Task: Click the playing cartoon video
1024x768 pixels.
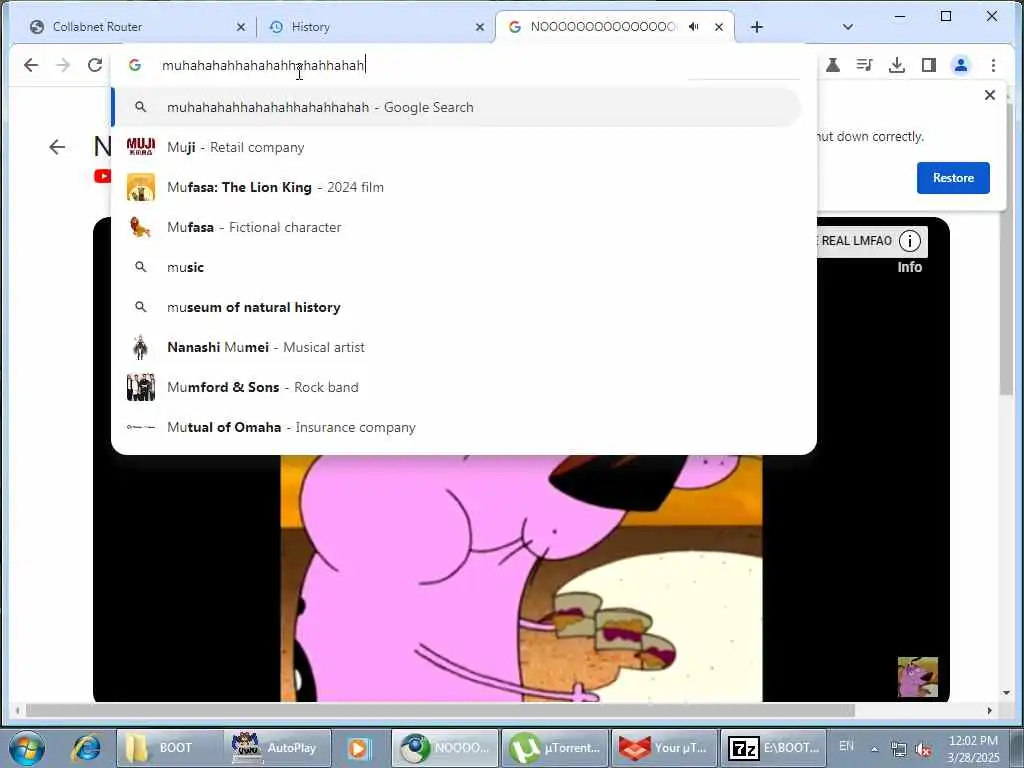Action: coord(521,578)
